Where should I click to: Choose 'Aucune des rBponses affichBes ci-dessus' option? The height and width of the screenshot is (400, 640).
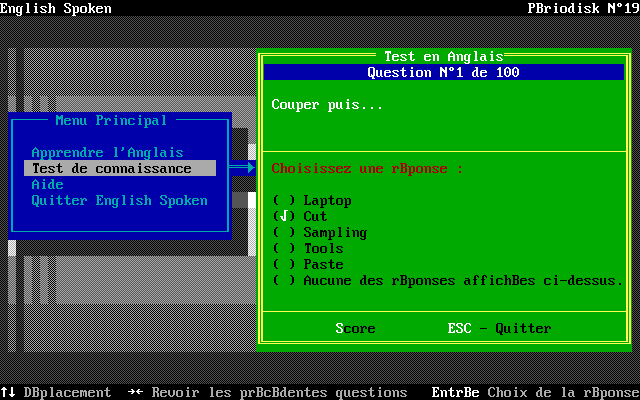coord(448,280)
